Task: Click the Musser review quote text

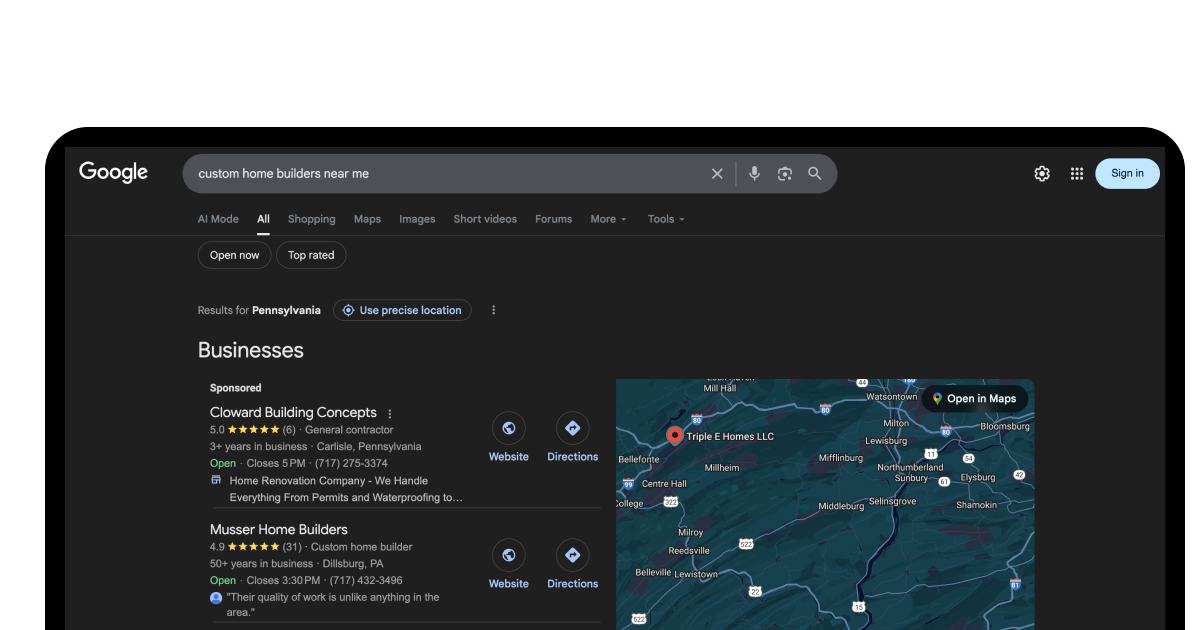Action: pyautogui.click(x=333, y=605)
